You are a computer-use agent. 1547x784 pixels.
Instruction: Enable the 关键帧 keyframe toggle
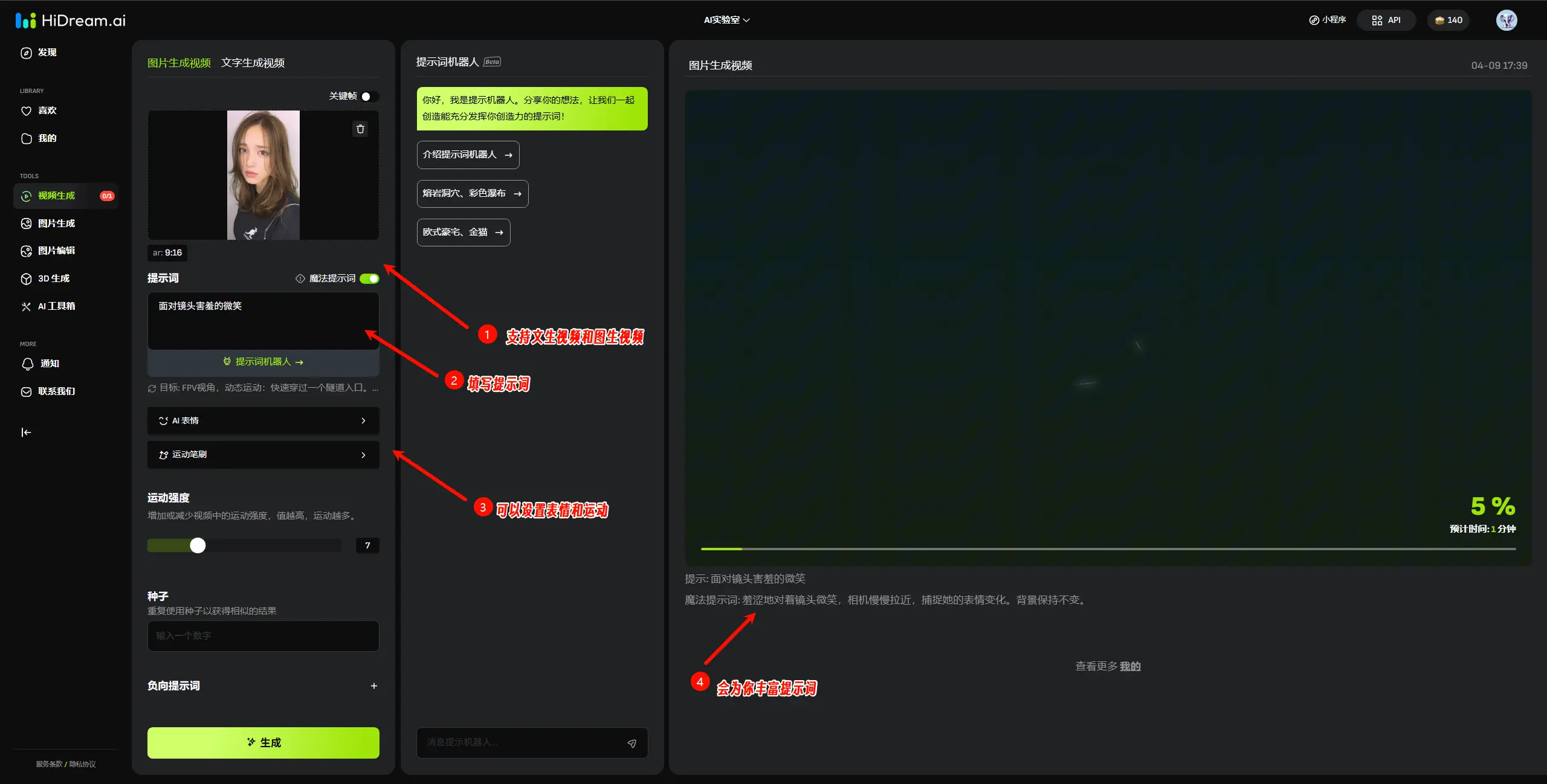(369, 97)
